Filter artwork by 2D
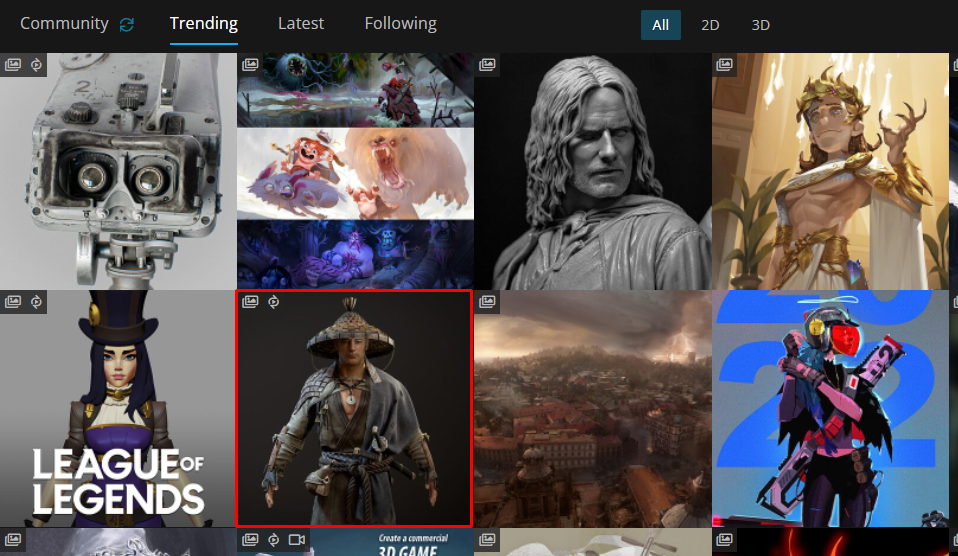This screenshot has height=556, width=958. click(710, 25)
